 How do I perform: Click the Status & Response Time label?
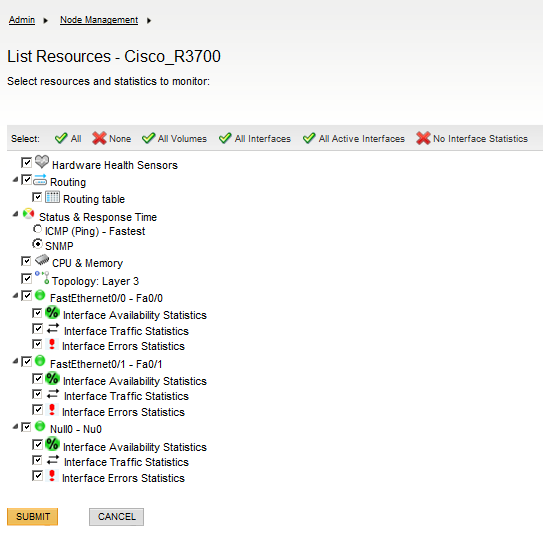[x=98, y=217]
